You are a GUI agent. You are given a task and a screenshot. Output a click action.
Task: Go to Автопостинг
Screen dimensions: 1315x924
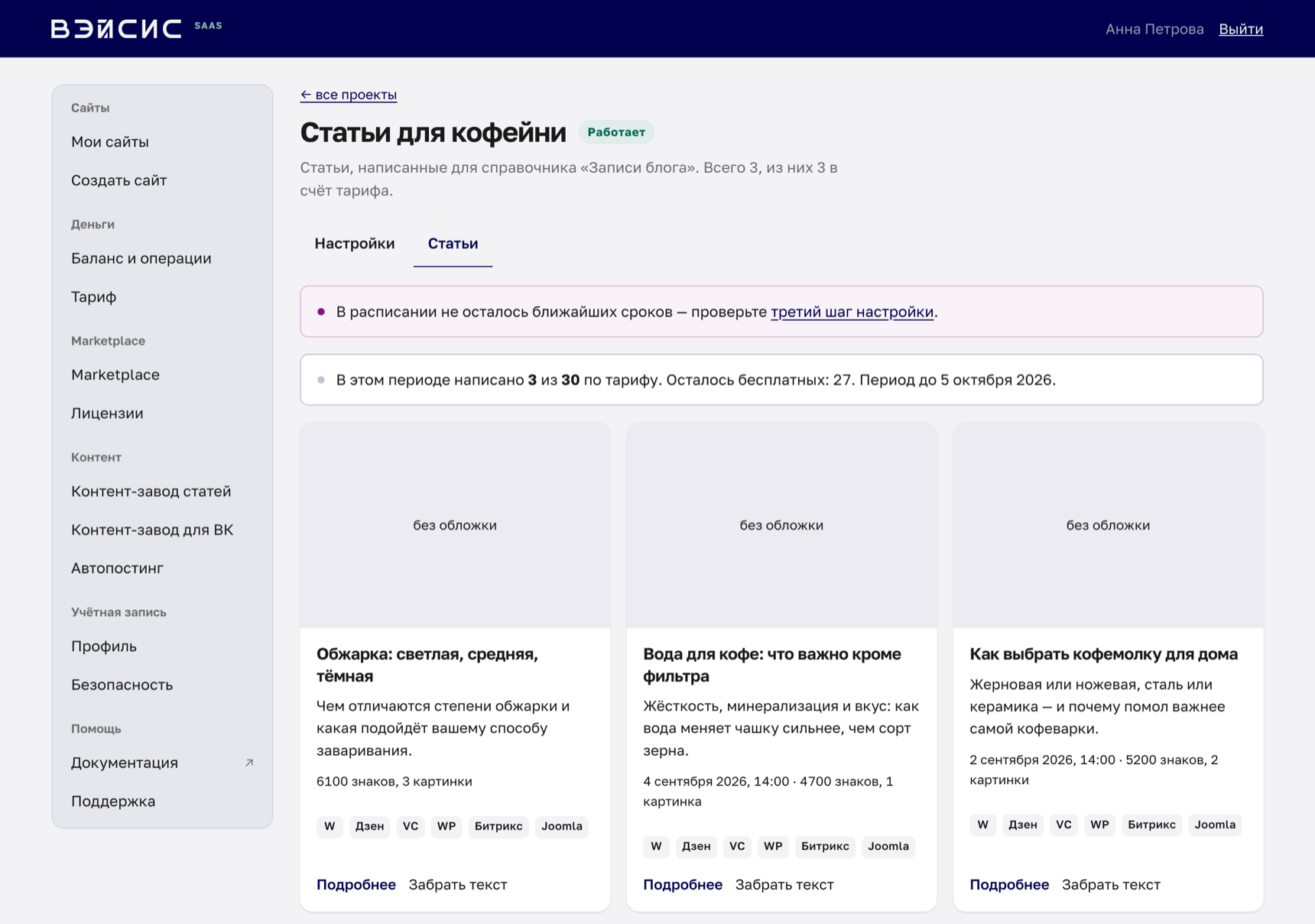pyautogui.click(x=162, y=569)
